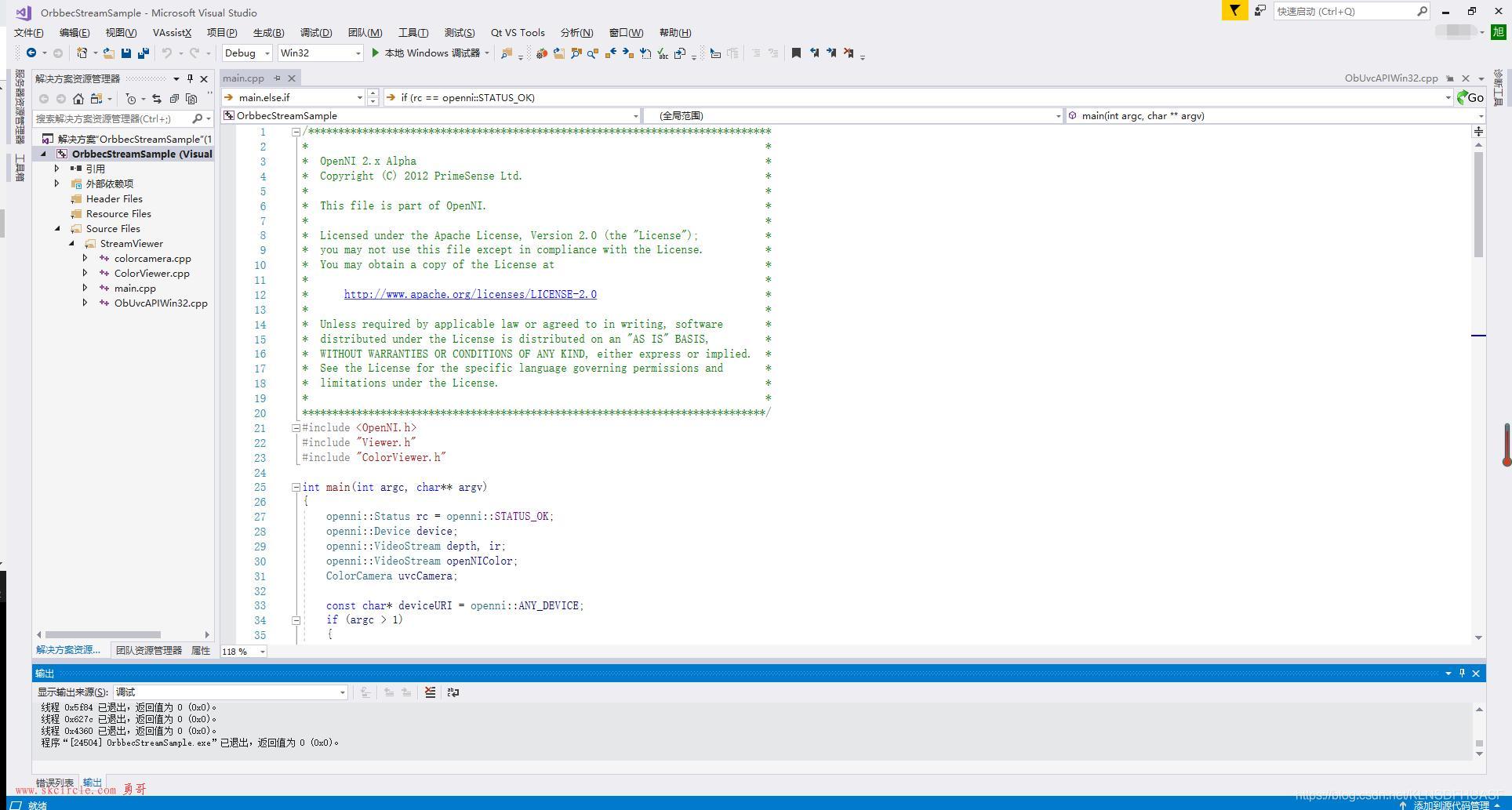Switch to the 属性 tab
Screen dimensions: 1512x810
(201, 651)
